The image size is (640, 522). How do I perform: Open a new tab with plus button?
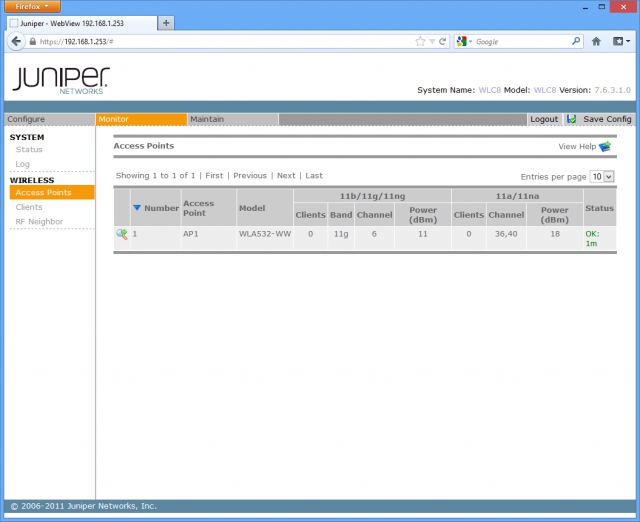[166, 23]
